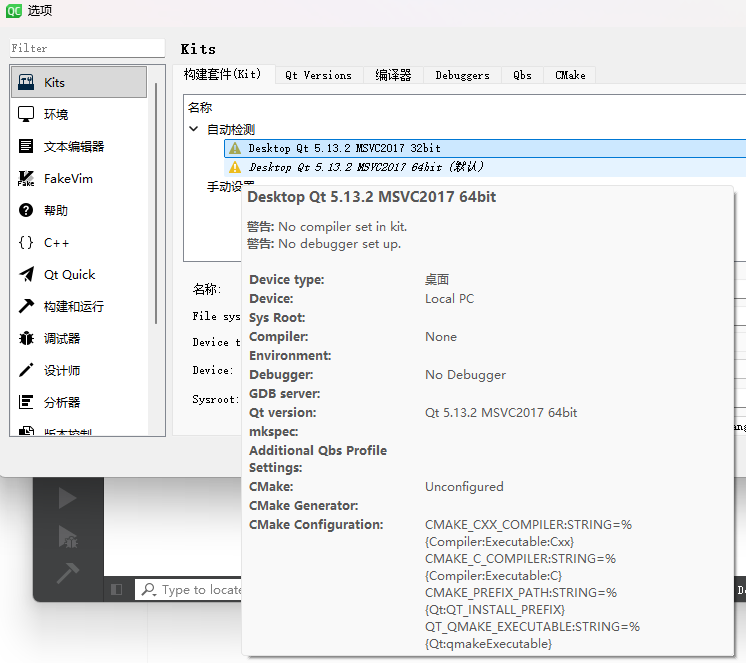Switch to the Debuggers tab
Image resolution: width=746 pixels, height=663 pixels.
coord(462,76)
